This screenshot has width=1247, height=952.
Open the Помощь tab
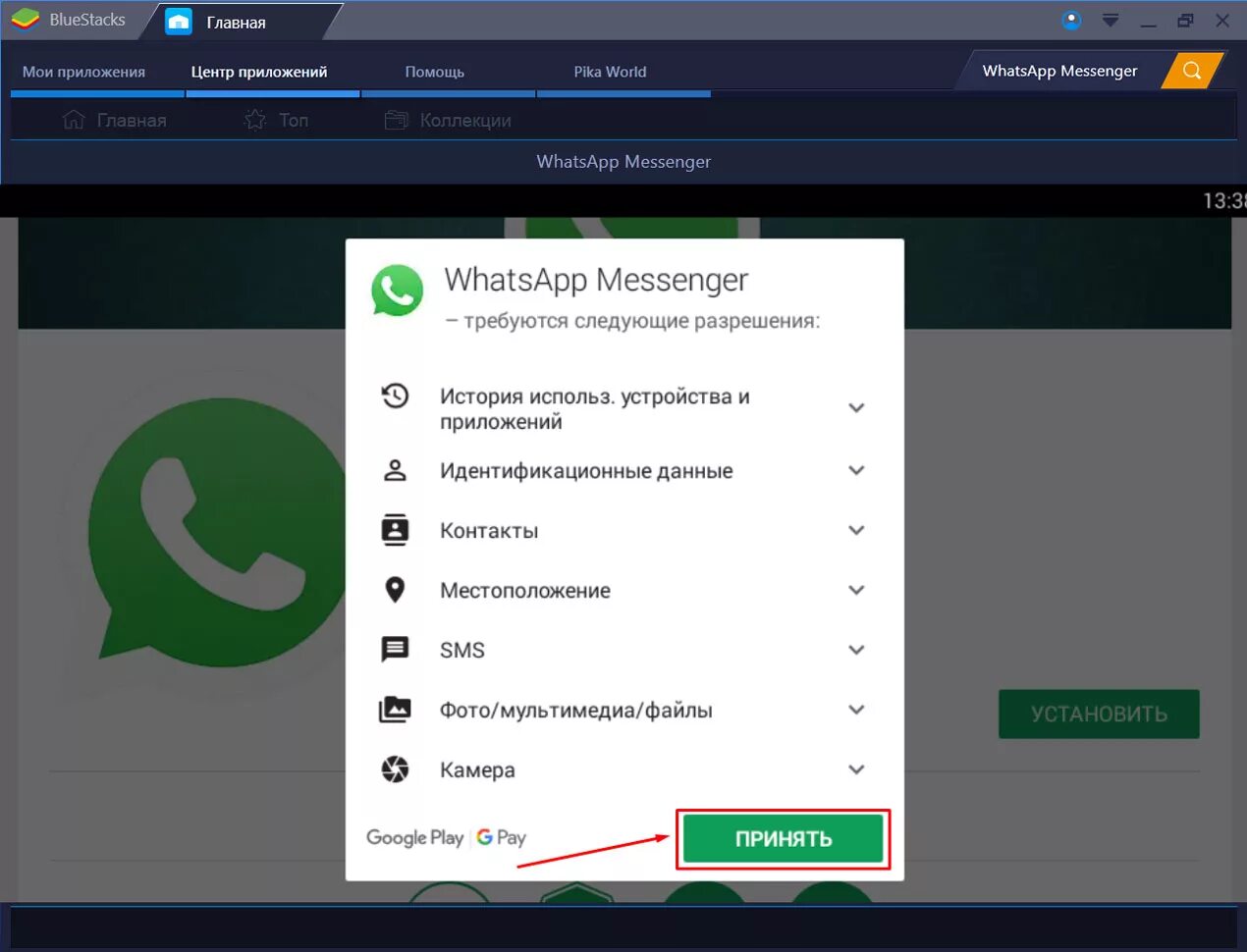point(435,72)
